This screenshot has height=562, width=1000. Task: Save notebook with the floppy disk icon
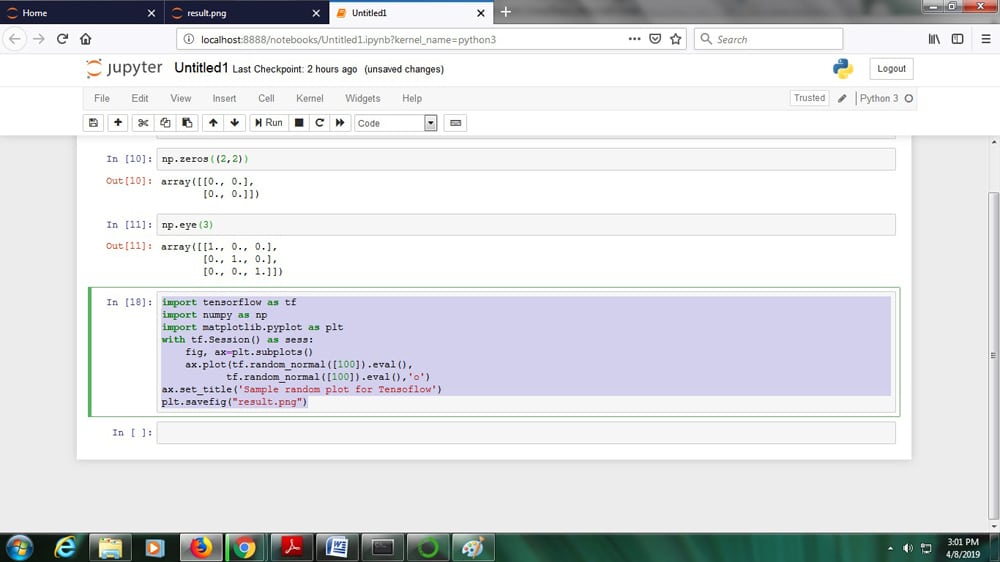[94, 123]
